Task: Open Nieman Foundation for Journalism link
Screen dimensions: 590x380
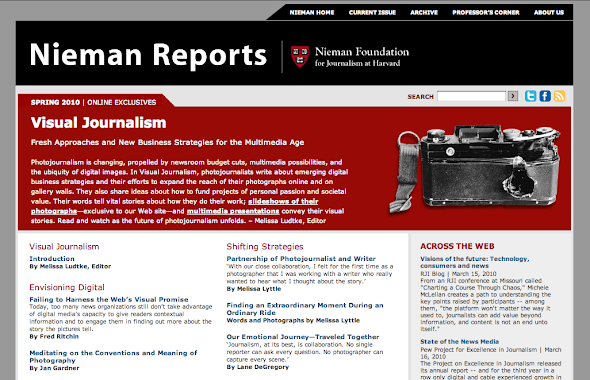Action: [362, 57]
